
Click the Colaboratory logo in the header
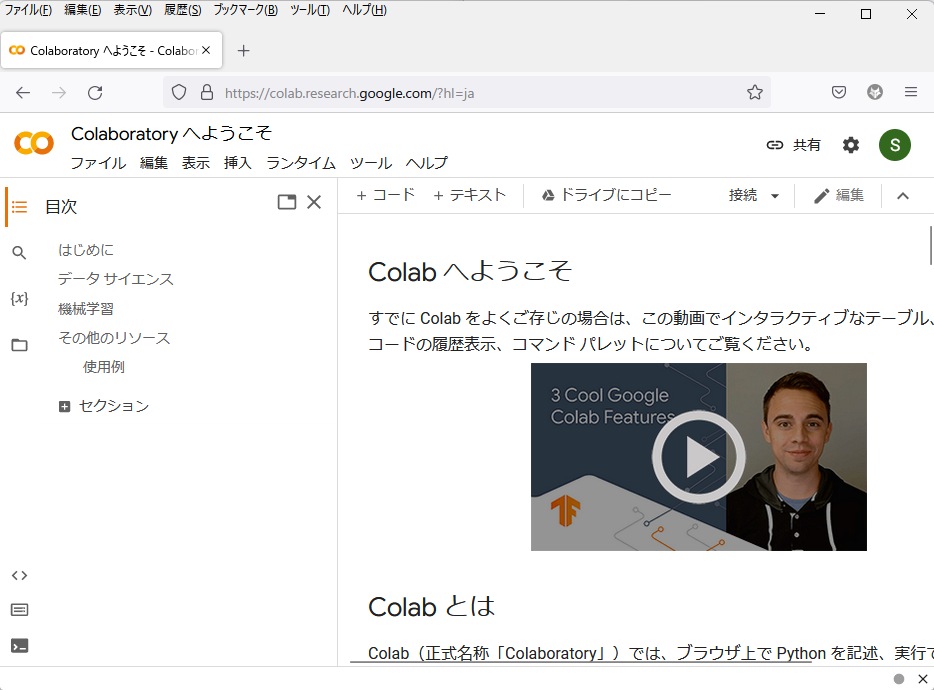[33, 143]
